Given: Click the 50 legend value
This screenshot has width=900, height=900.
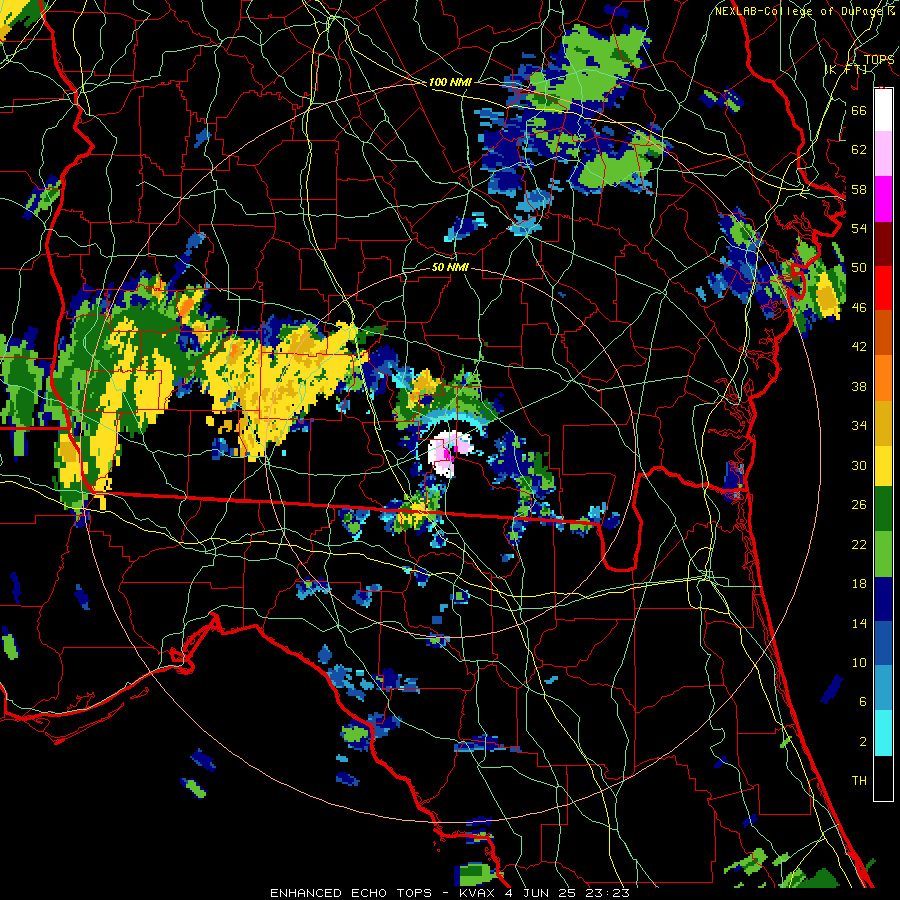Looking at the screenshot, I should pos(859,268).
